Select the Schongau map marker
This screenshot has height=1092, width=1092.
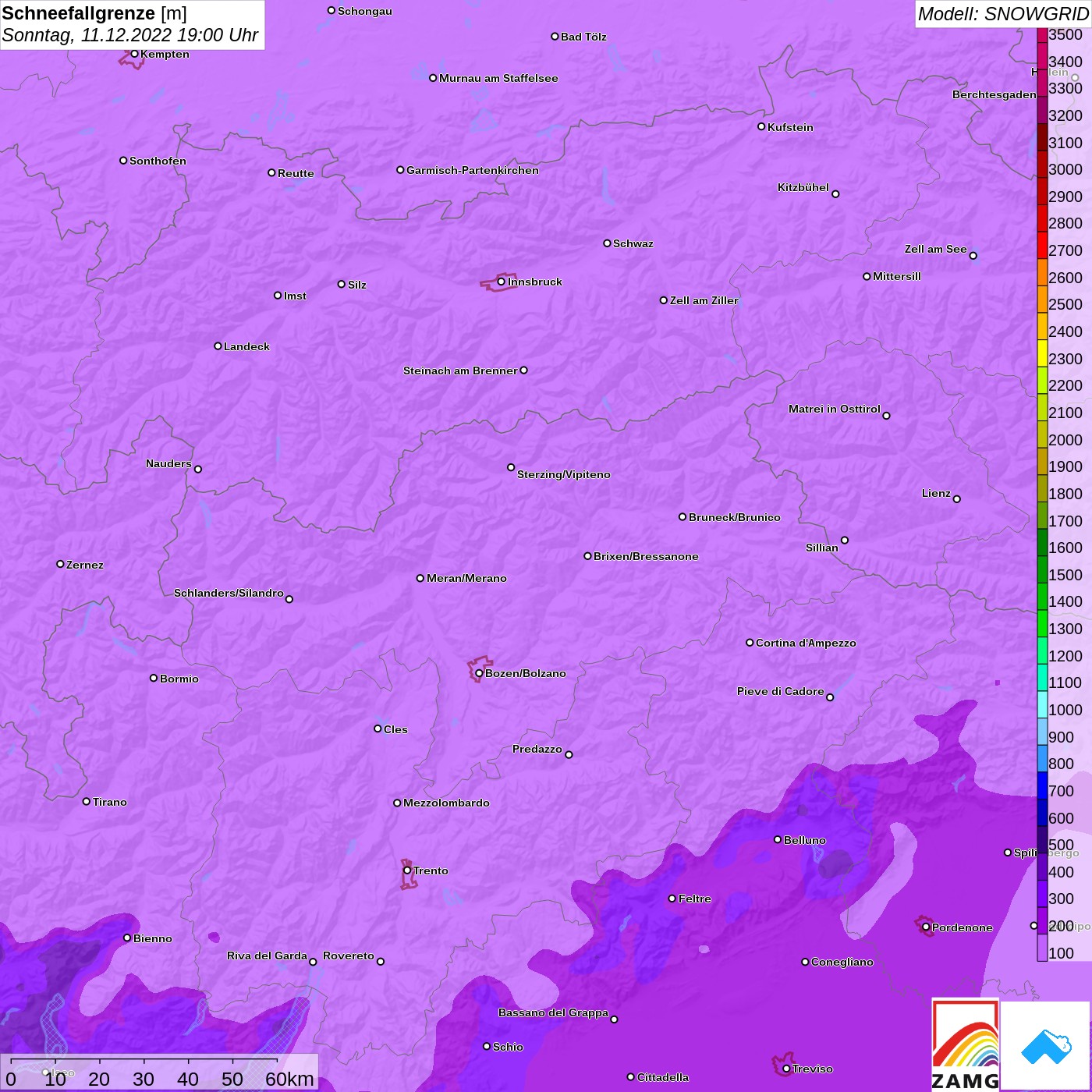331,11
